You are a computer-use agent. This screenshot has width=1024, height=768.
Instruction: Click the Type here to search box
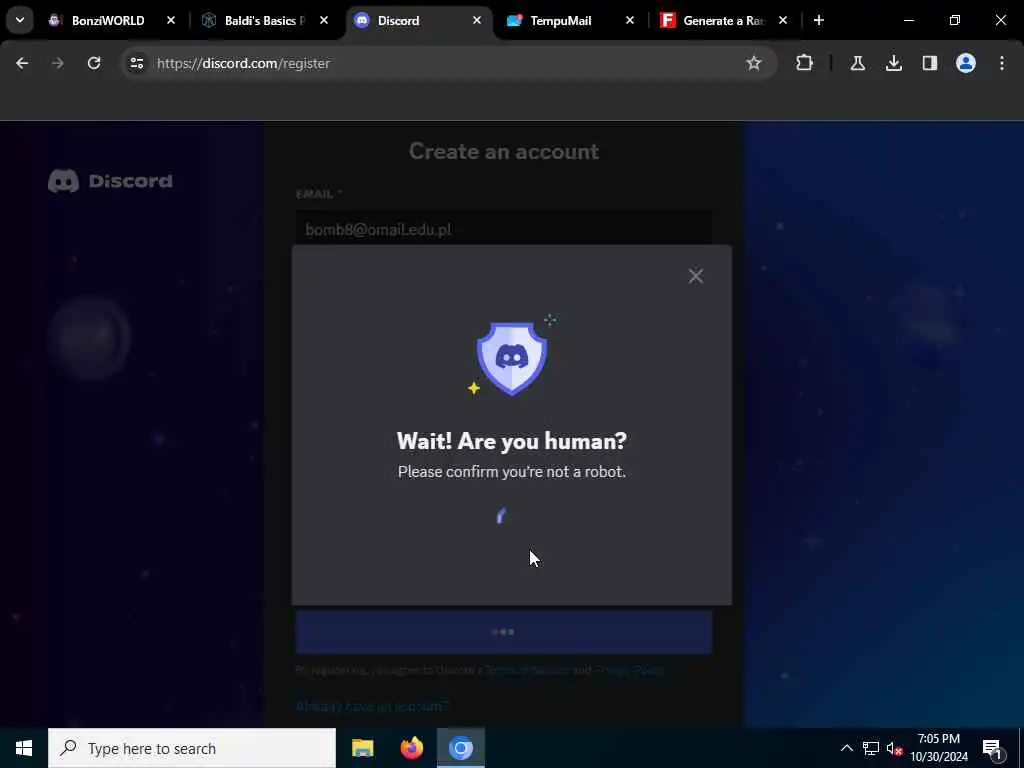pos(192,748)
